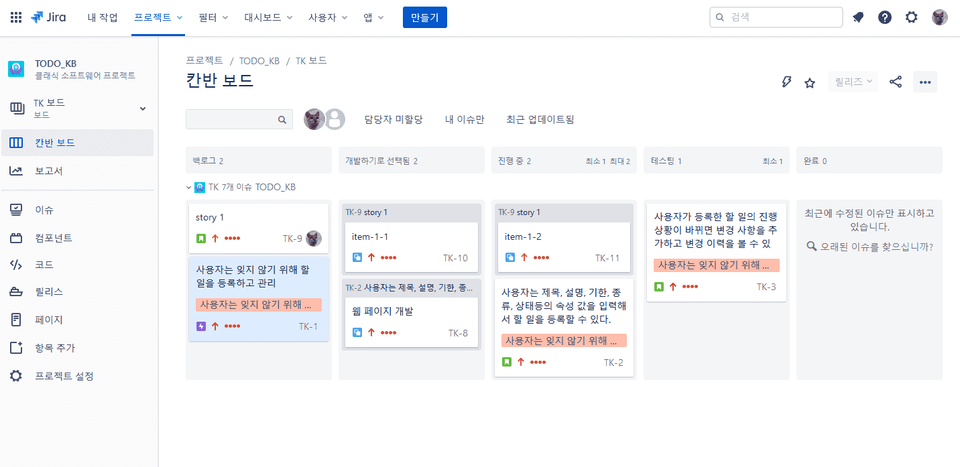Open the settings gear in top bar

[911, 17]
